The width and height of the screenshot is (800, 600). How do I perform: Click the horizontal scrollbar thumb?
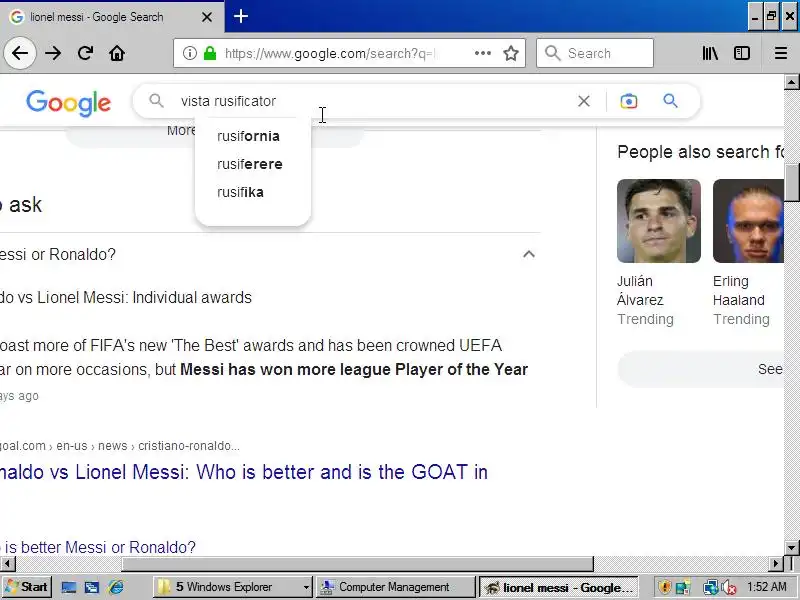(x=357, y=564)
